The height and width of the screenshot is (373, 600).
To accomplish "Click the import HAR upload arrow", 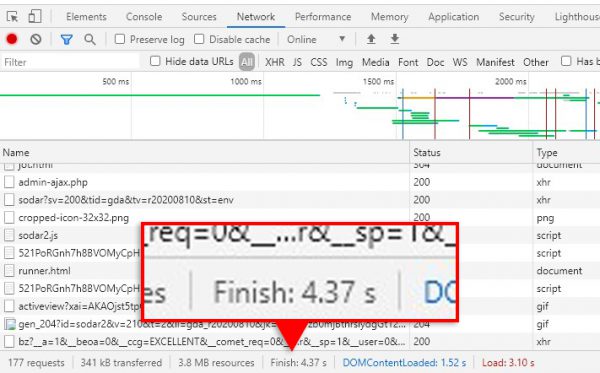I will coord(371,39).
